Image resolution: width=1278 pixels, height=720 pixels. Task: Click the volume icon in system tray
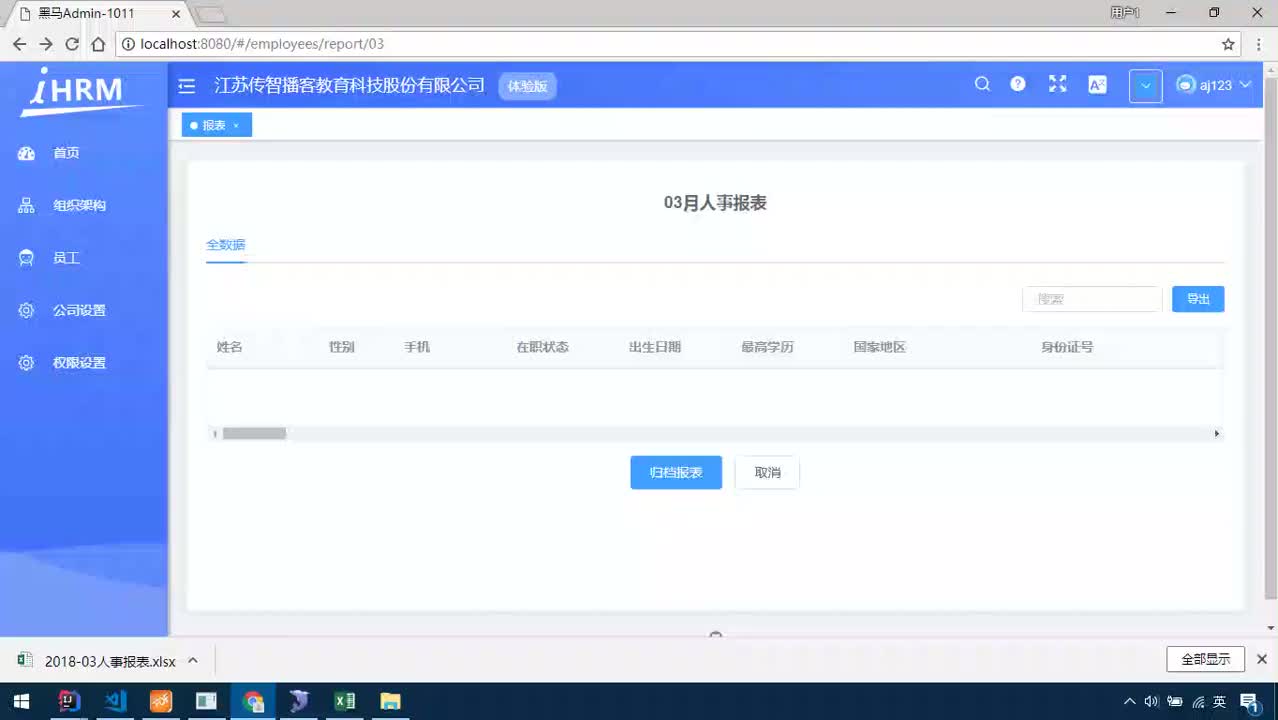pyautogui.click(x=1151, y=701)
